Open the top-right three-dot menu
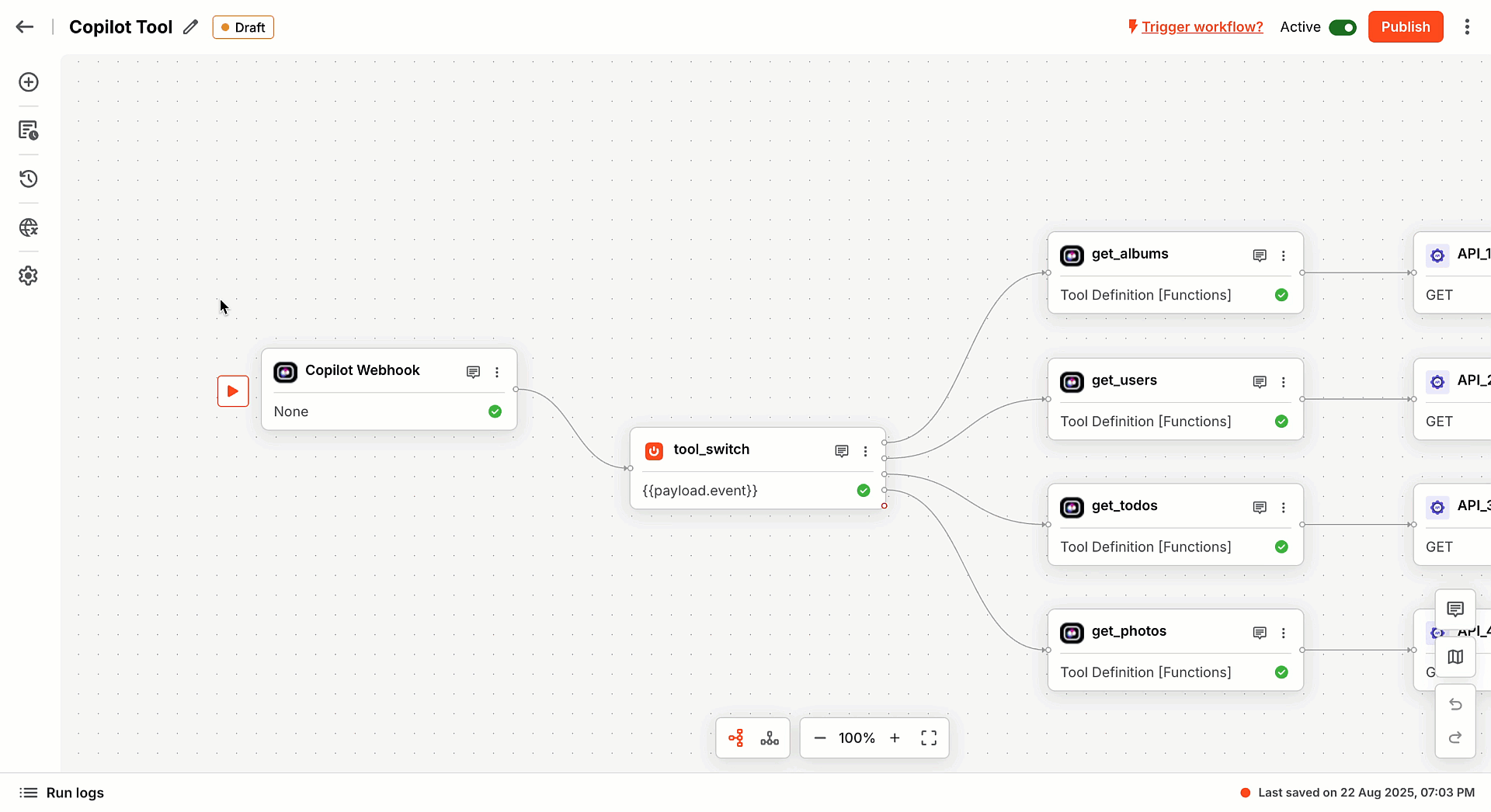The width and height of the screenshot is (1491, 812). tap(1467, 27)
